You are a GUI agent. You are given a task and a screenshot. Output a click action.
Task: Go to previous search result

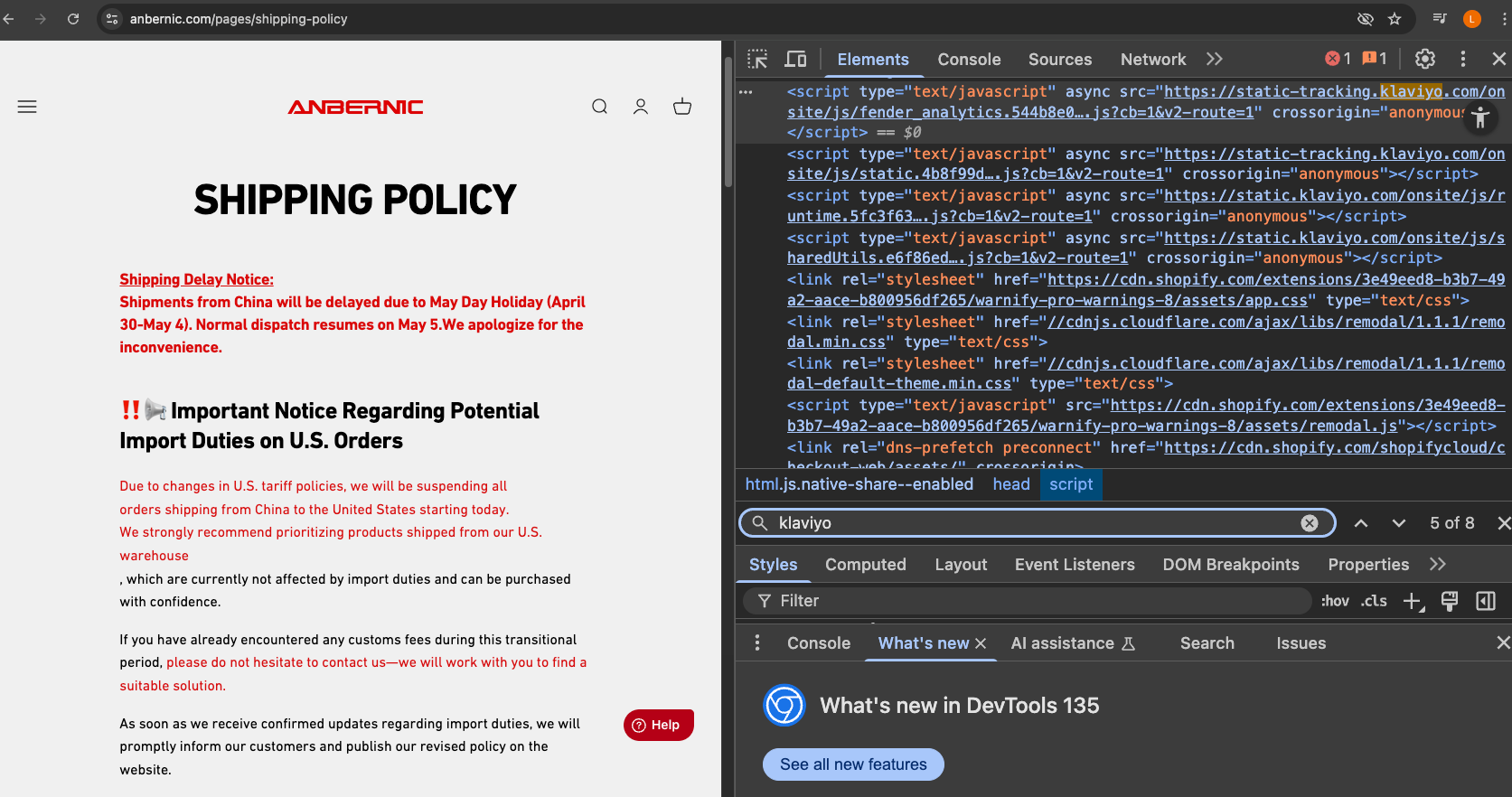[1361, 523]
